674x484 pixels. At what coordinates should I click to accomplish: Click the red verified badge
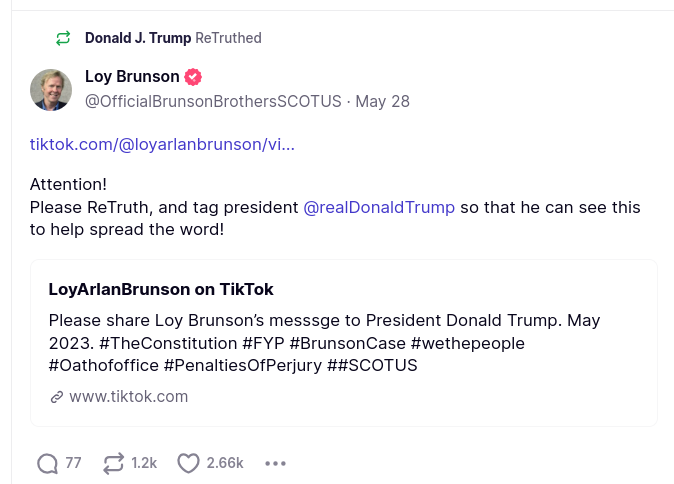click(194, 77)
